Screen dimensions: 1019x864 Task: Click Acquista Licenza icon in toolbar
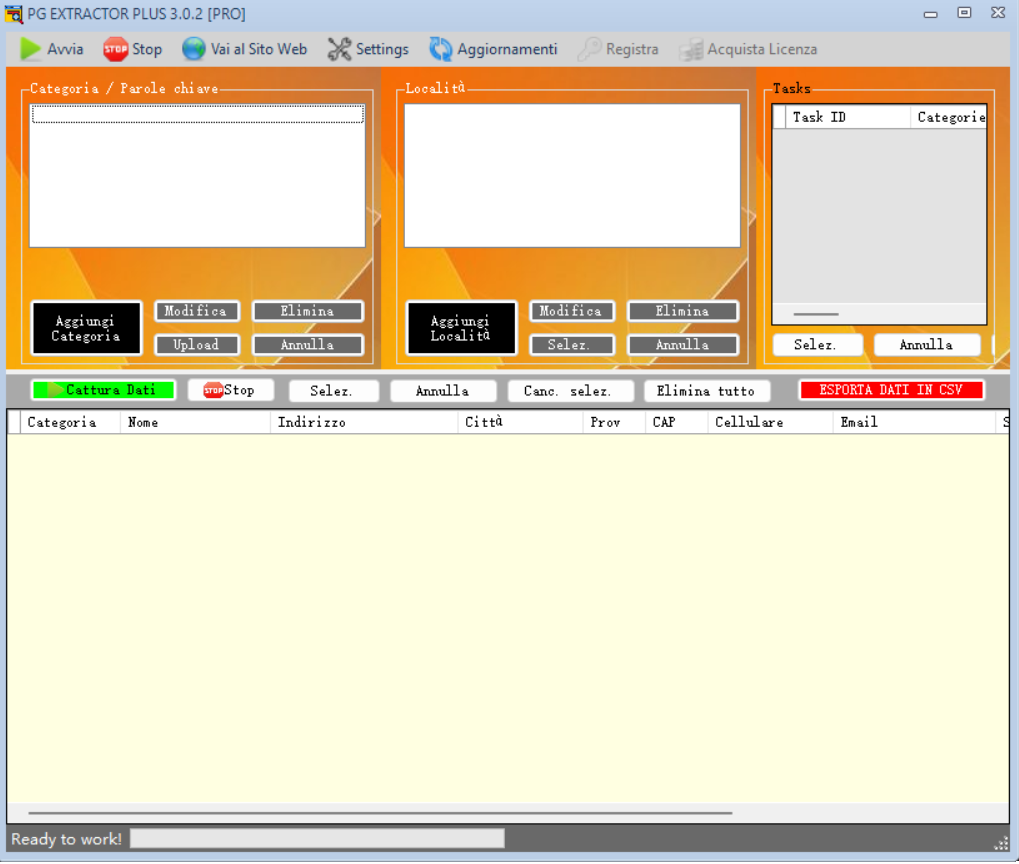691,49
